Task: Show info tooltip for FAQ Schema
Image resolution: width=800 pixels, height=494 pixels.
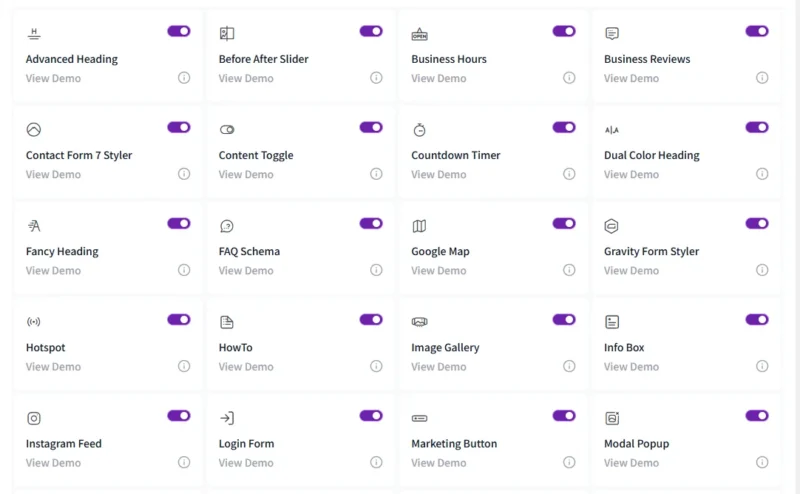Action: [376, 270]
